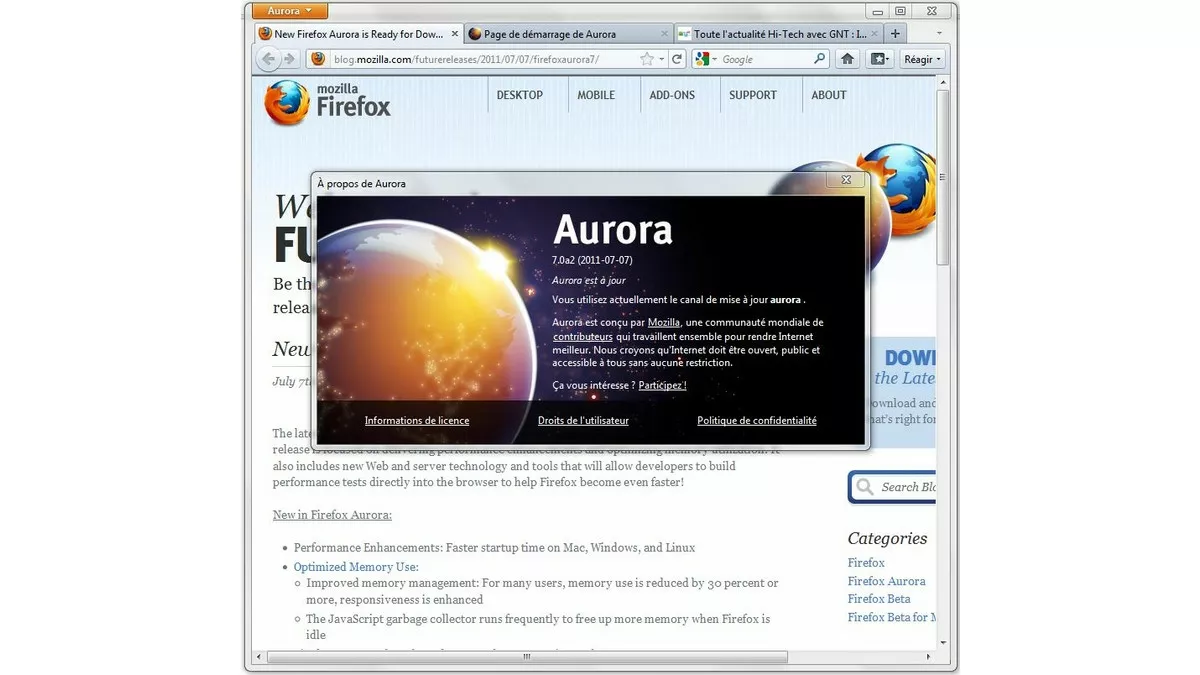Open 'Informations de licence' from the About dialog
Image resolution: width=1200 pixels, height=675 pixels.
(x=416, y=420)
